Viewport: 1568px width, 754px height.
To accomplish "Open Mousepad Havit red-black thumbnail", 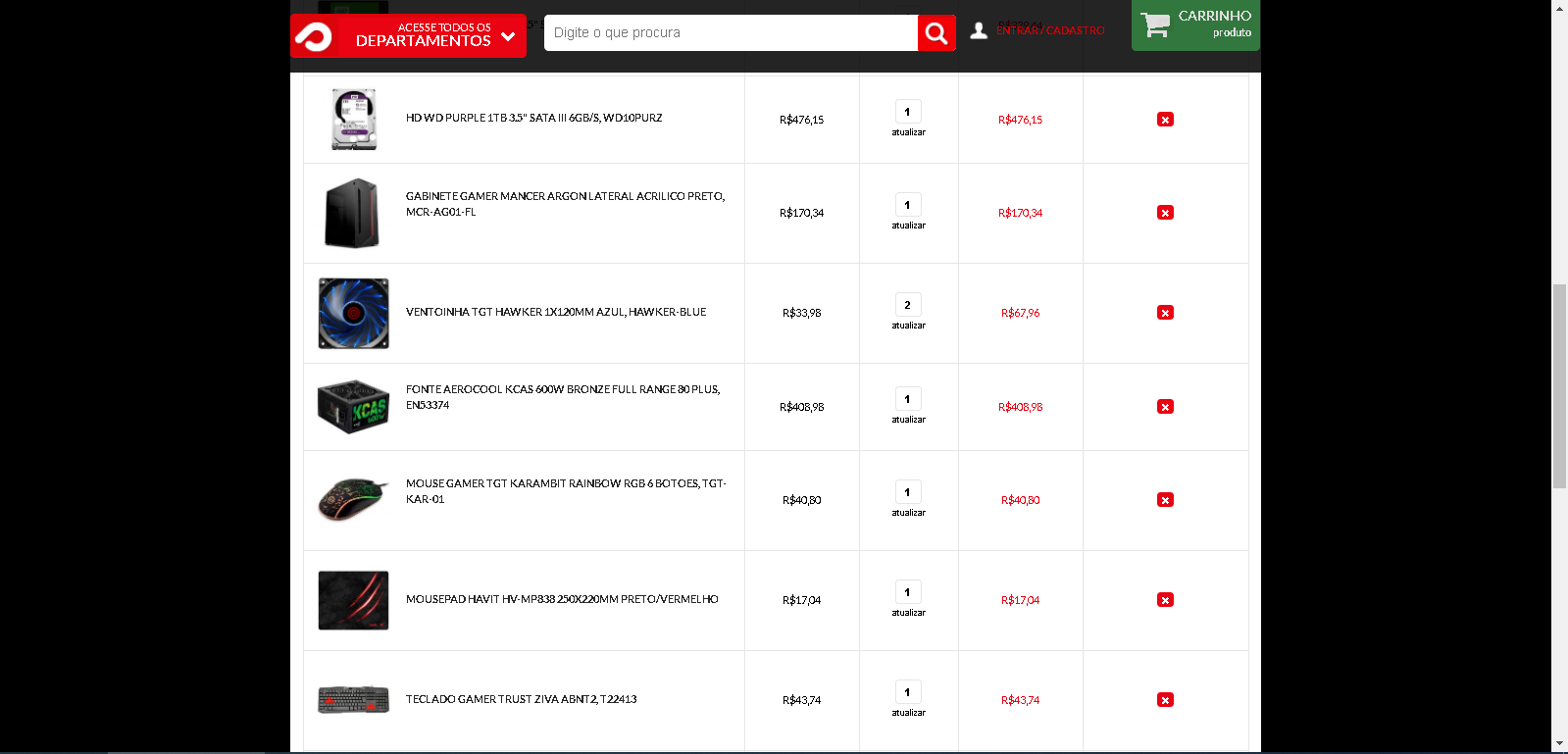I will point(354,600).
